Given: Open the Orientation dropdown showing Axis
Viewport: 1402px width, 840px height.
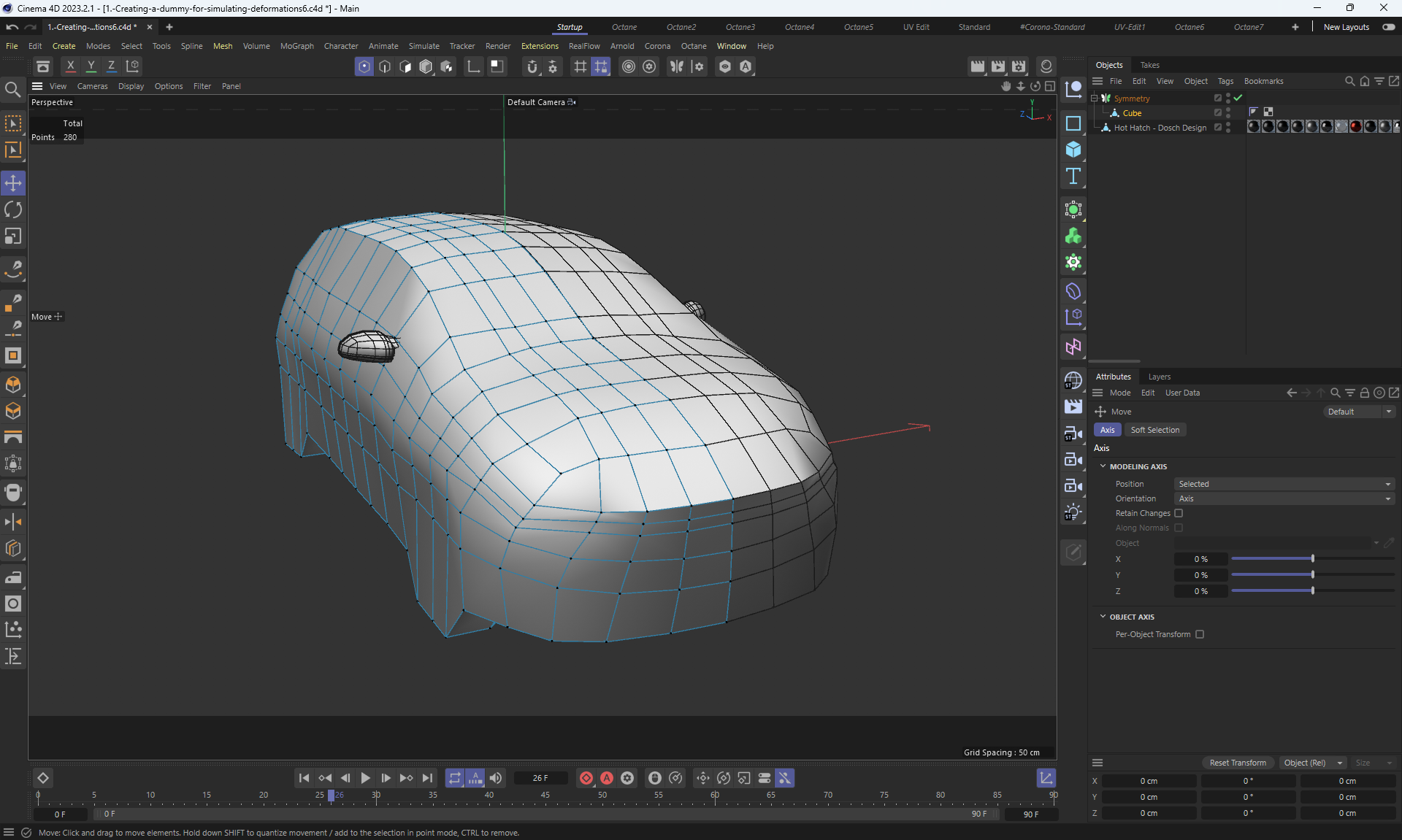Looking at the screenshot, I should [1284, 498].
